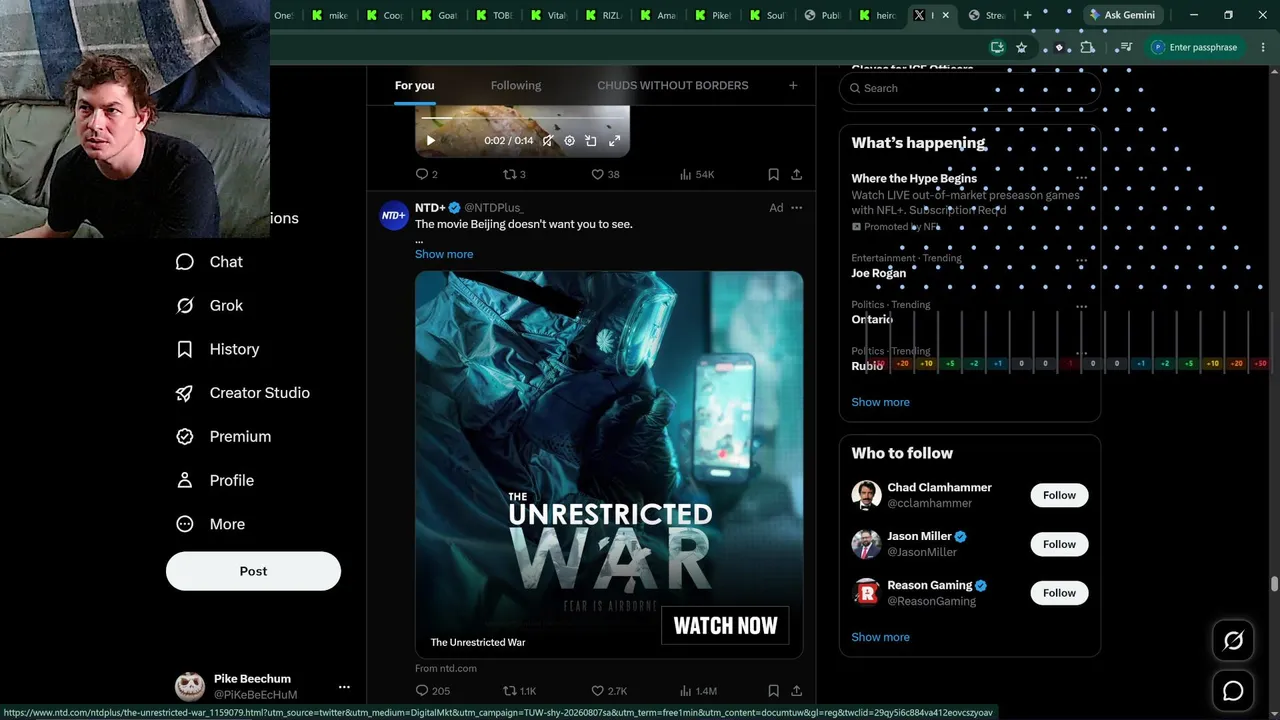The image size is (1280, 720).
Task: Add a new timeline tab with plus
Action: point(793,86)
